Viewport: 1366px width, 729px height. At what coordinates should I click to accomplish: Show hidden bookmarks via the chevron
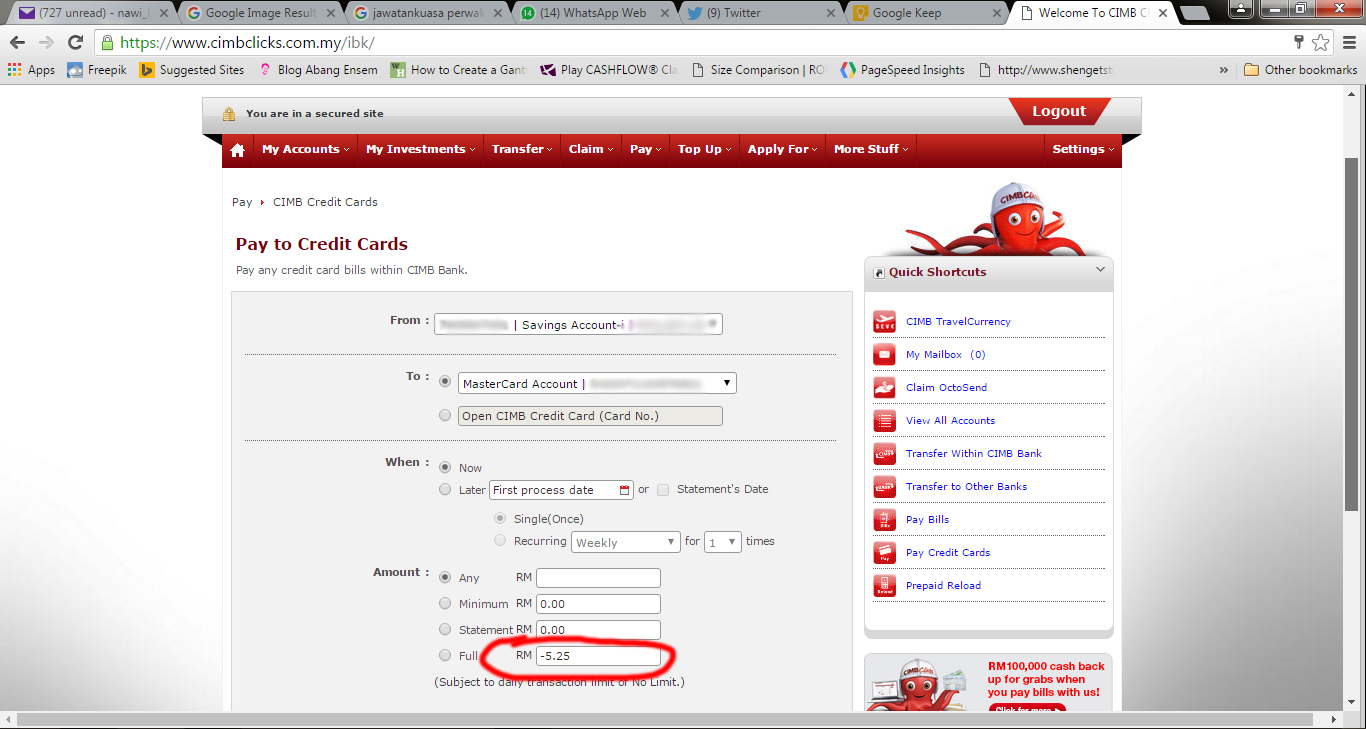click(x=1224, y=70)
